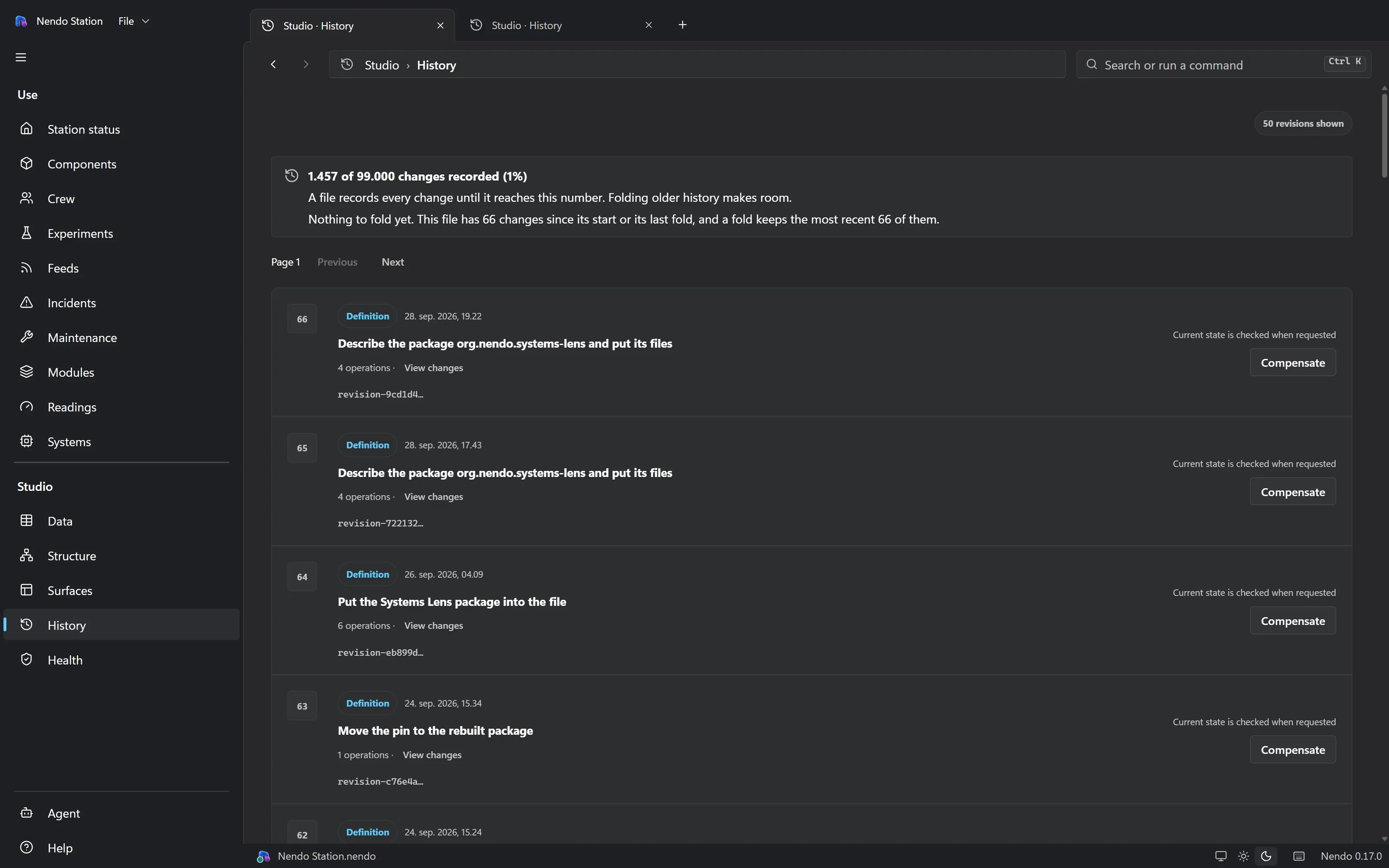Click the 50 revisions shown badge

1303,123
